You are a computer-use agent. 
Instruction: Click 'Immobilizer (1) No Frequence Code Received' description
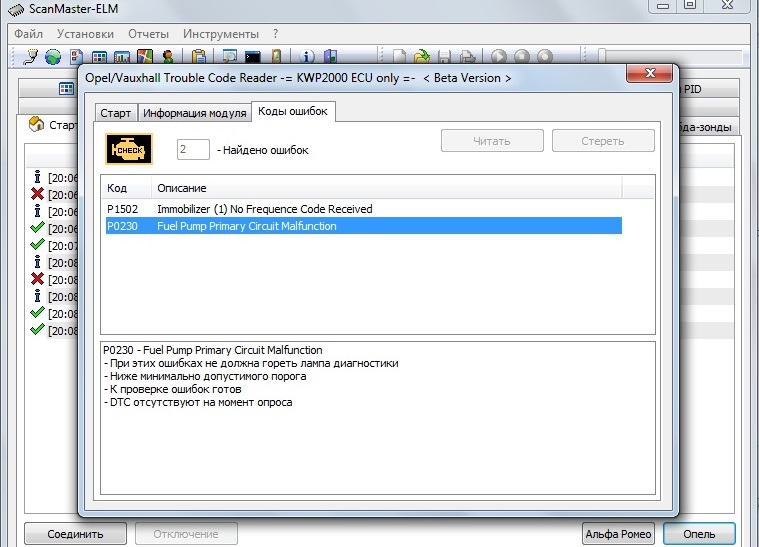coord(265,209)
